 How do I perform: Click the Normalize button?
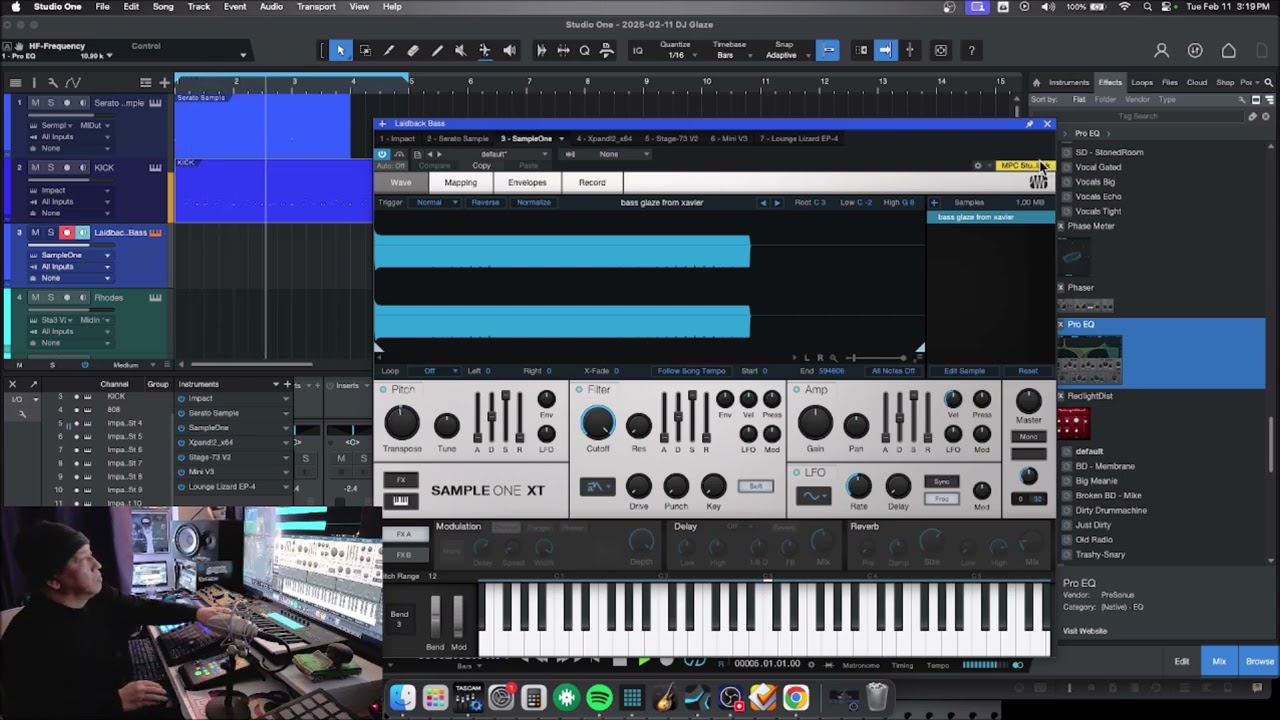[x=533, y=202]
